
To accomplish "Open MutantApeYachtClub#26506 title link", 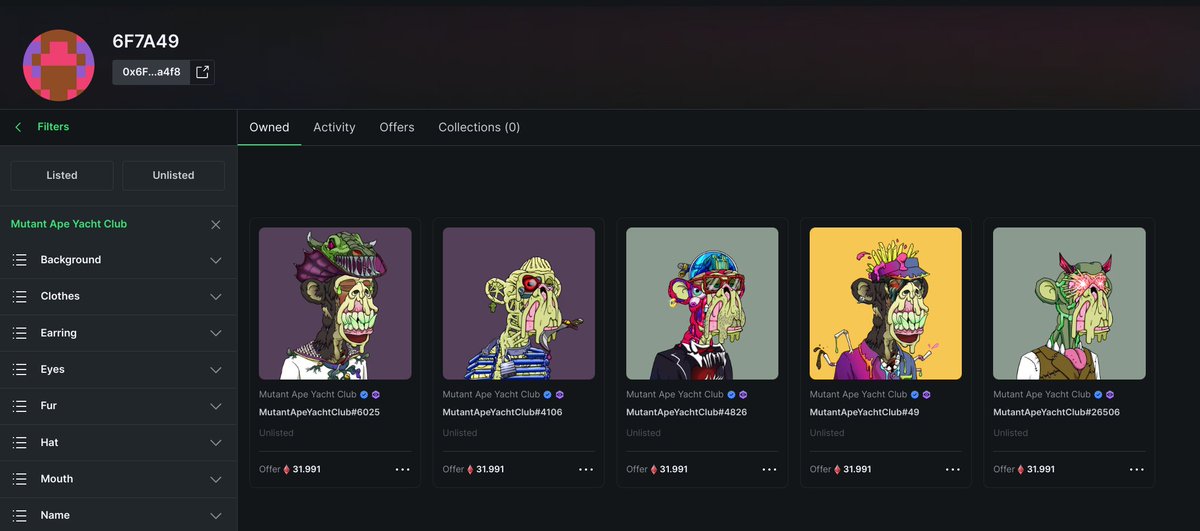I will 1056,412.
